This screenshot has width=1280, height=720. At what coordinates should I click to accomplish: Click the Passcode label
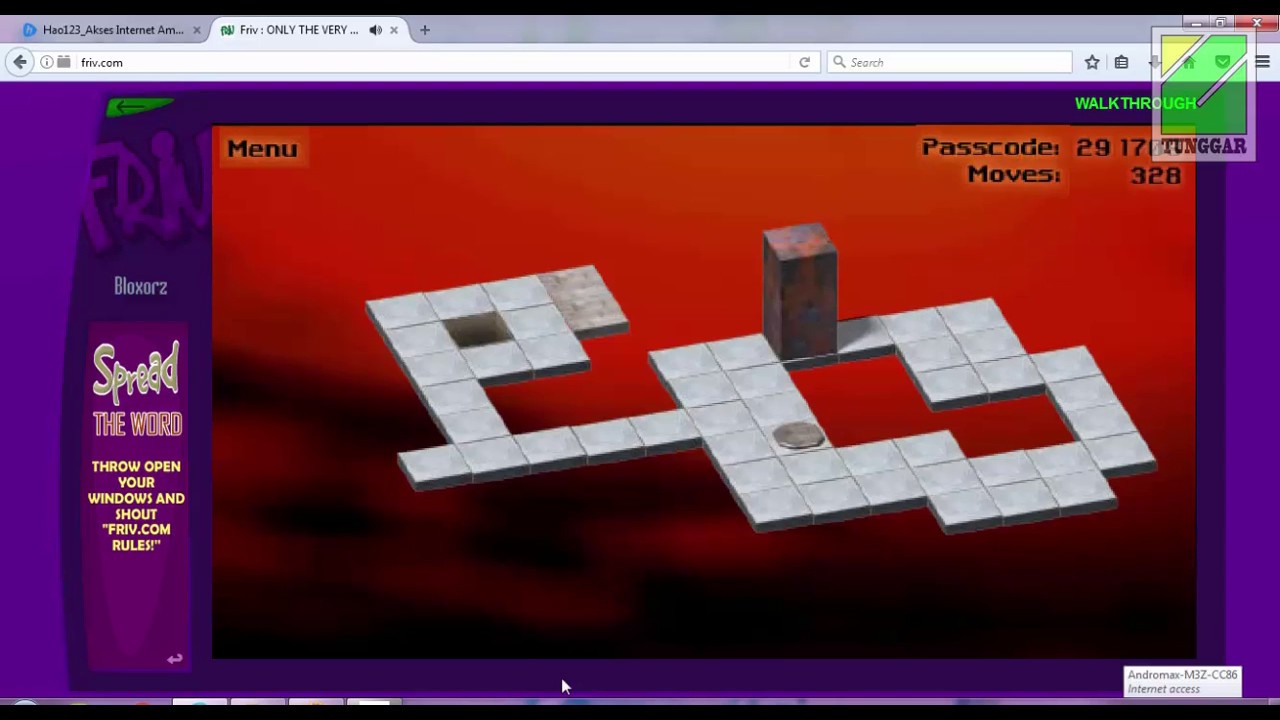coord(990,147)
